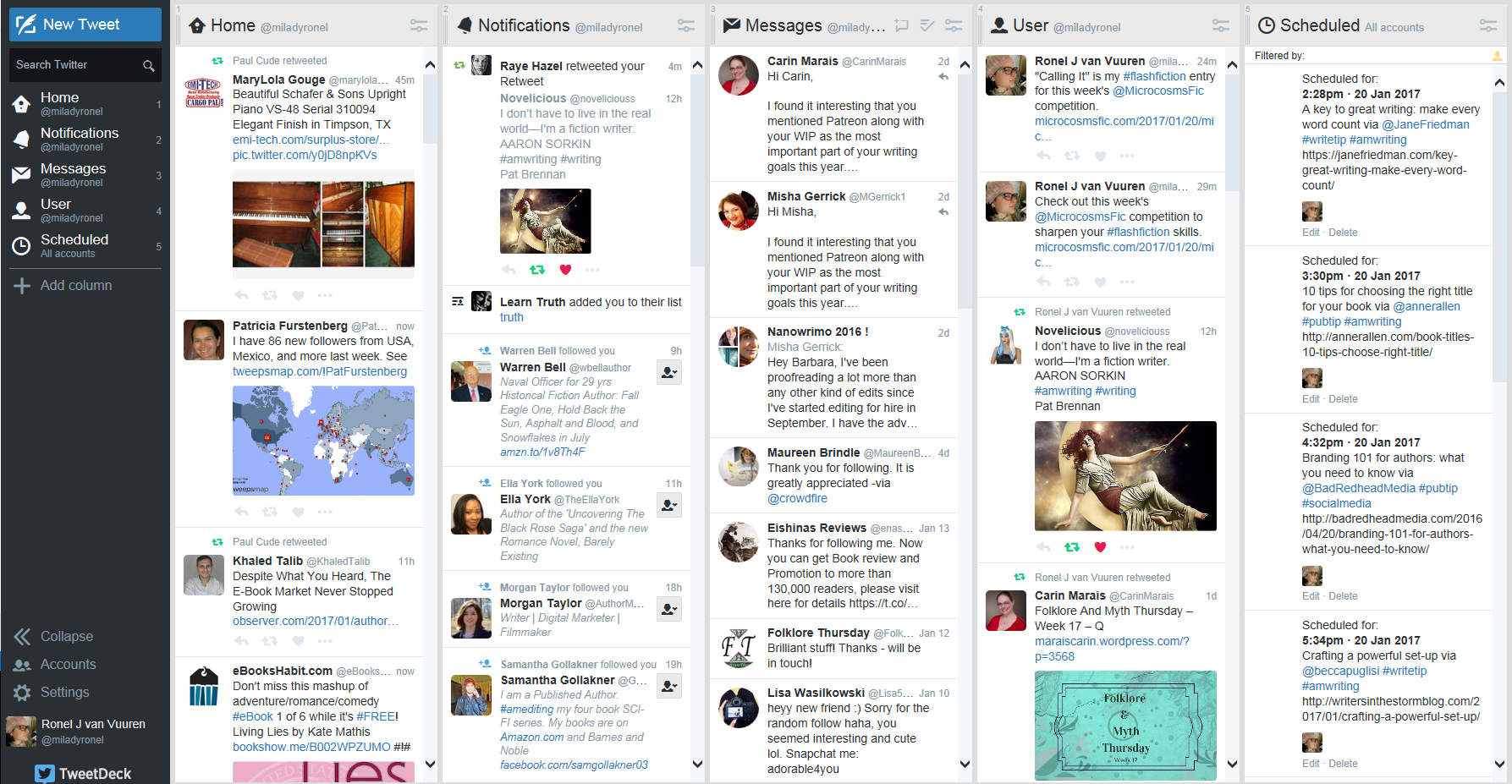The height and width of the screenshot is (784, 1512).
Task: Click Home column scroll-down arrow
Action: (x=430, y=765)
